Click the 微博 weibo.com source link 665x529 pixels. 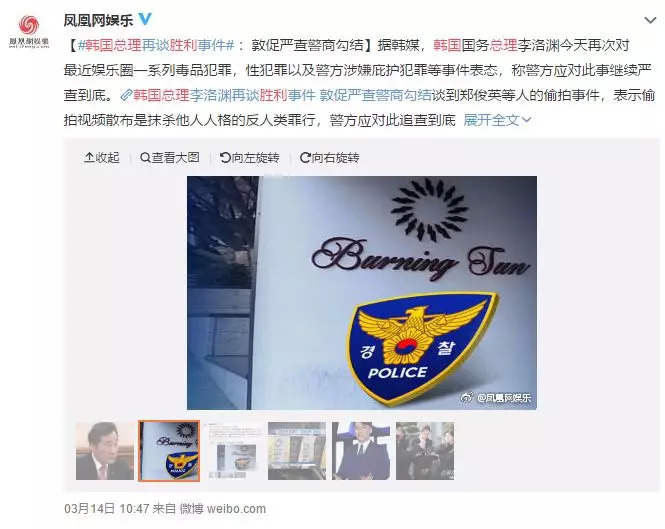tap(223, 508)
